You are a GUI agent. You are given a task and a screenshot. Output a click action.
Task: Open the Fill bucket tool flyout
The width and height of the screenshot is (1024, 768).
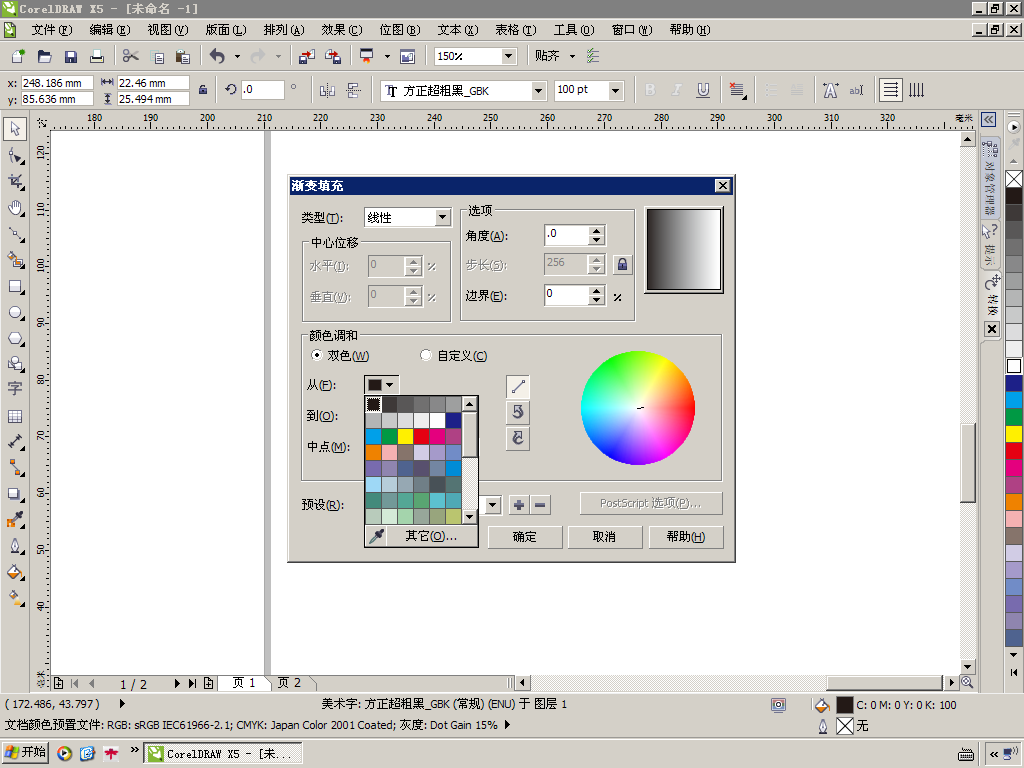(15, 572)
